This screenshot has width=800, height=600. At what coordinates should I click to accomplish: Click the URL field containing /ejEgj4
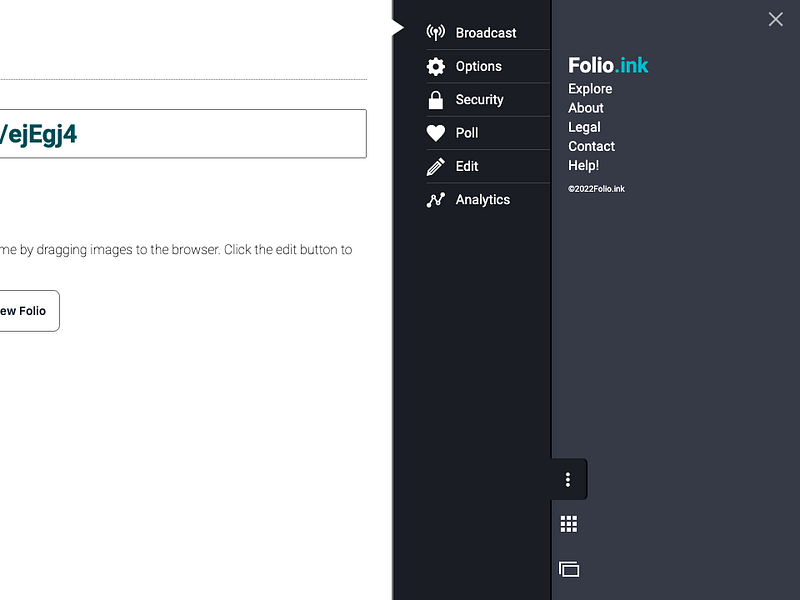tap(183, 134)
